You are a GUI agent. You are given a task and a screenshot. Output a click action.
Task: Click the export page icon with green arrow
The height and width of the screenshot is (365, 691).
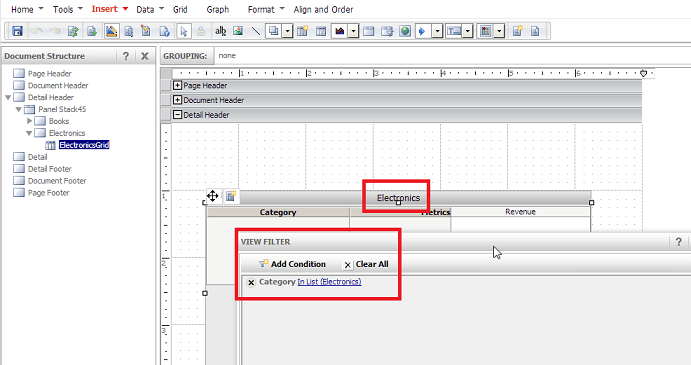point(92,31)
